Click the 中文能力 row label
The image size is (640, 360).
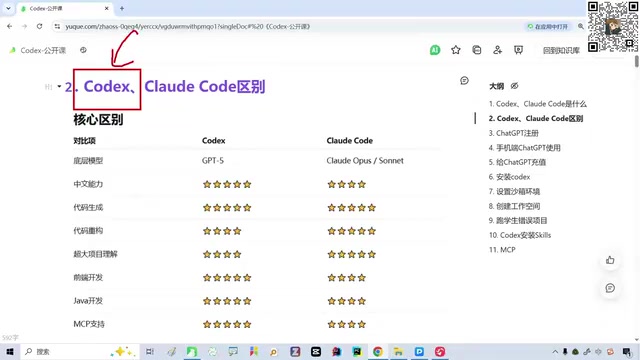pyautogui.click(x=88, y=184)
